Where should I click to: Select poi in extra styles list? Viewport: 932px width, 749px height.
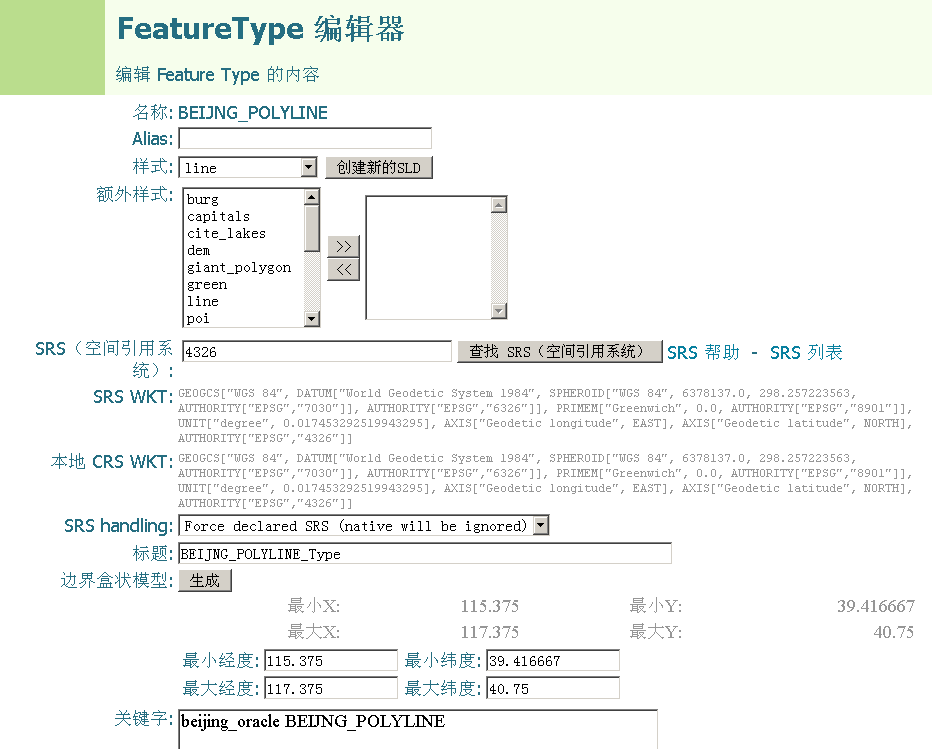(198, 319)
